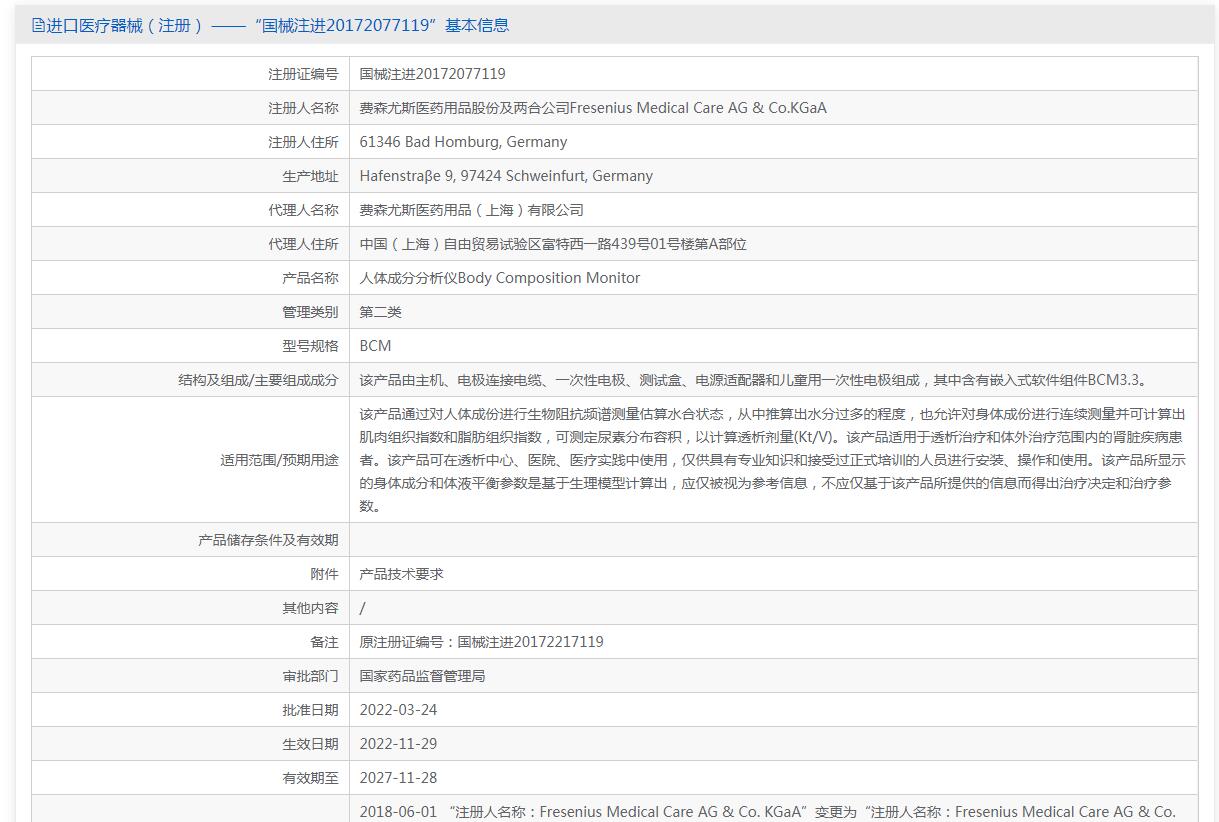The image size is (1219, 822).
Task: Click the 结构及组成/主要组成成分 label
Action: coord(258,380)
